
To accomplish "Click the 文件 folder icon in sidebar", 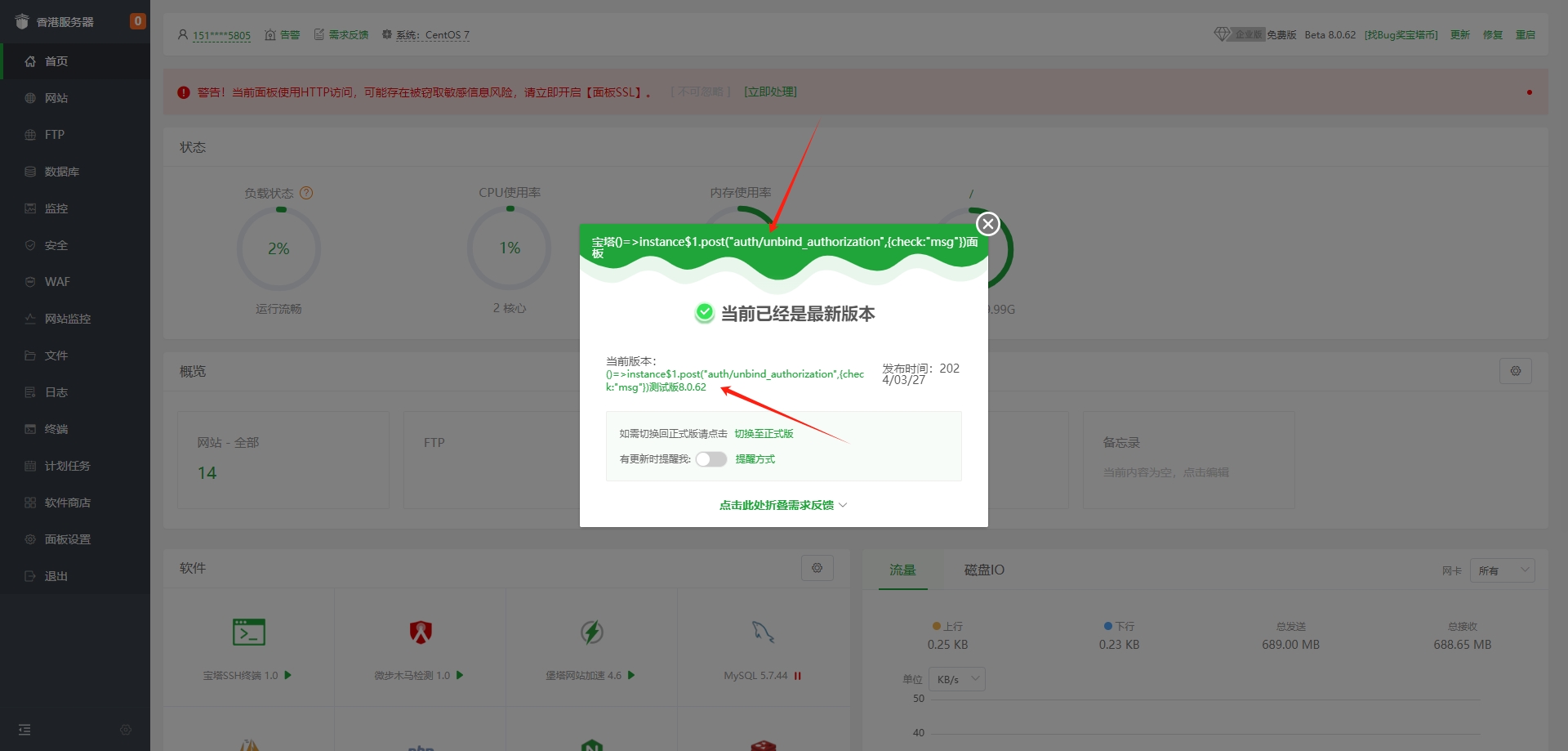I will [30, 355].
